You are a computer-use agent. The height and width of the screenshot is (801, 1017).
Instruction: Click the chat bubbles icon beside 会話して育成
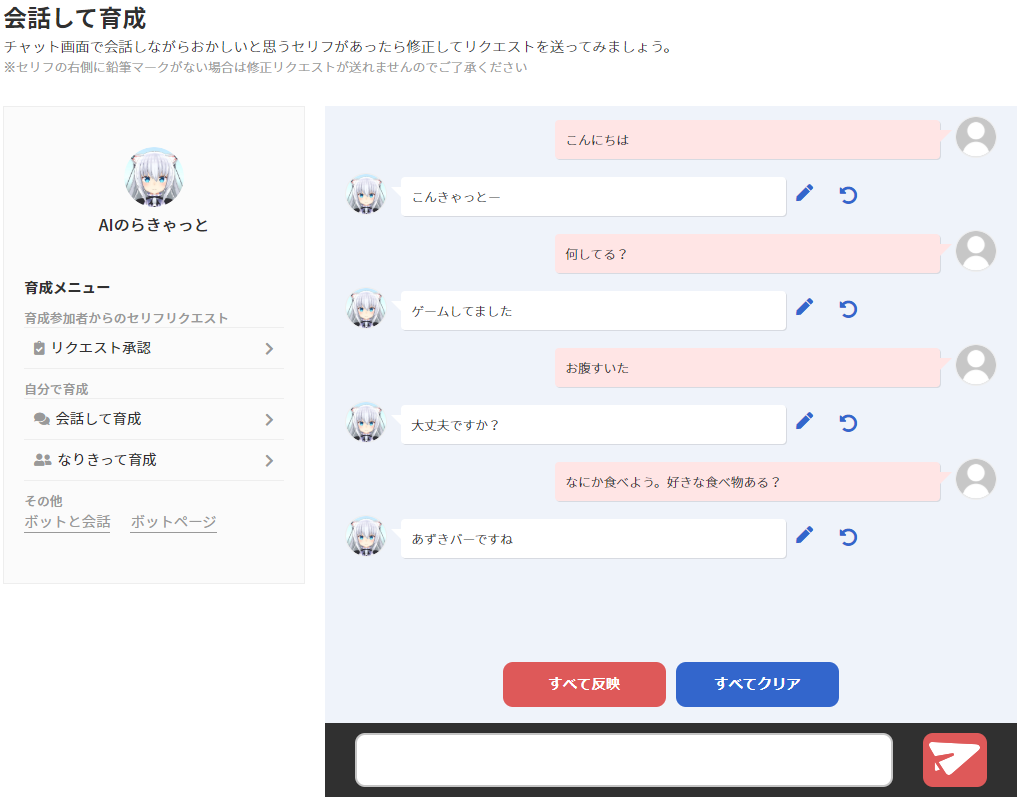(42, 420)
